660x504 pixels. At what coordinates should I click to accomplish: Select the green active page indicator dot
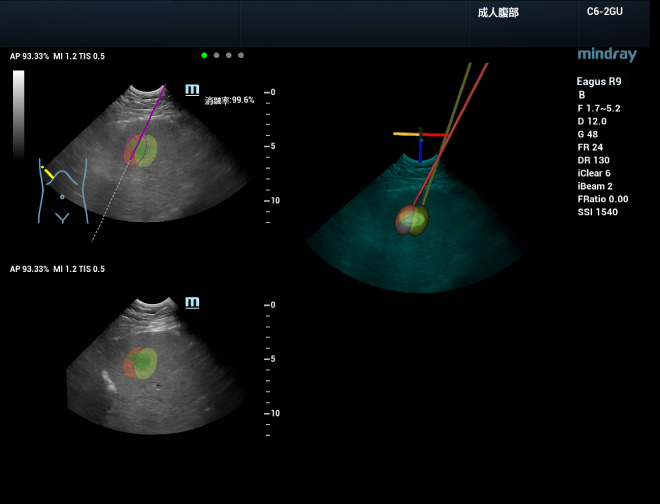[x=204, y=56]
